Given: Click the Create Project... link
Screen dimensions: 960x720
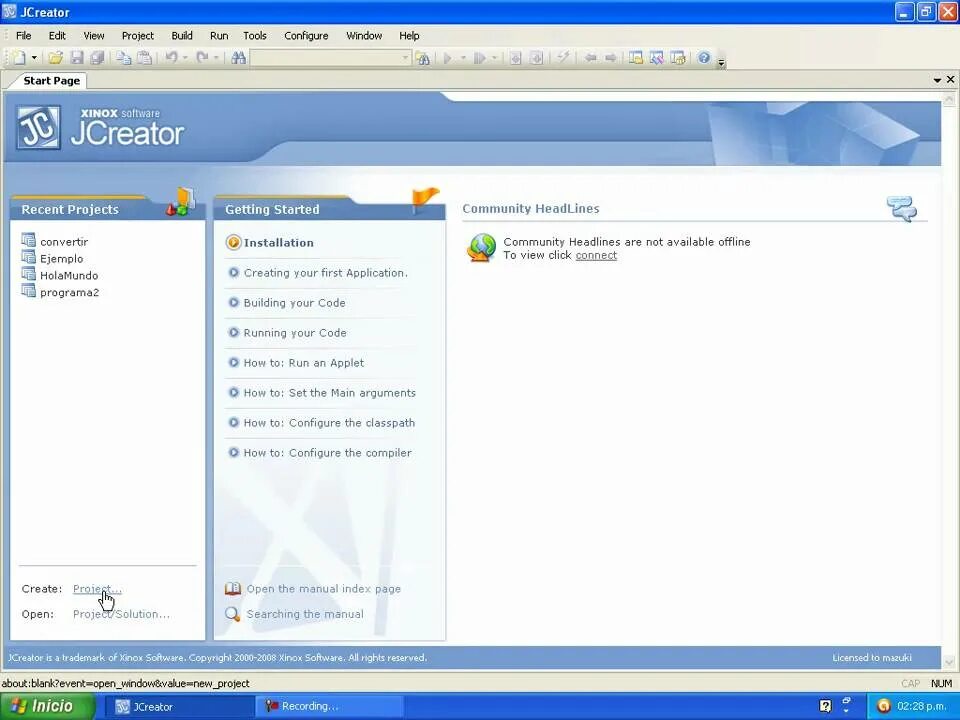Looking at the screenshot, I should (x=97, y=589).
